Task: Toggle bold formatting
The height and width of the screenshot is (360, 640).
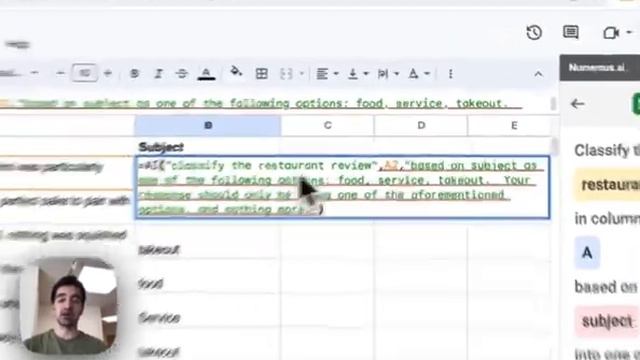Action: [134, 73]
